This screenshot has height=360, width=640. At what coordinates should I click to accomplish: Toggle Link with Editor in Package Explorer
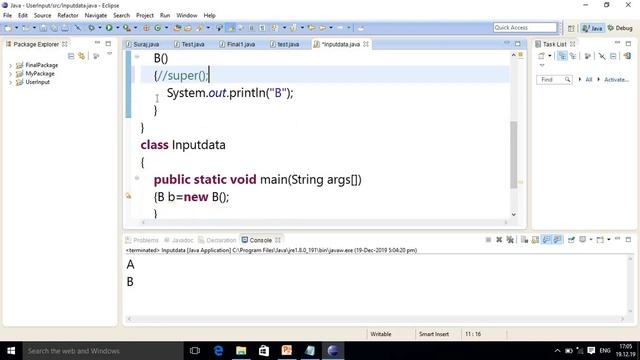pyautogui.click(x=82, y=56)
